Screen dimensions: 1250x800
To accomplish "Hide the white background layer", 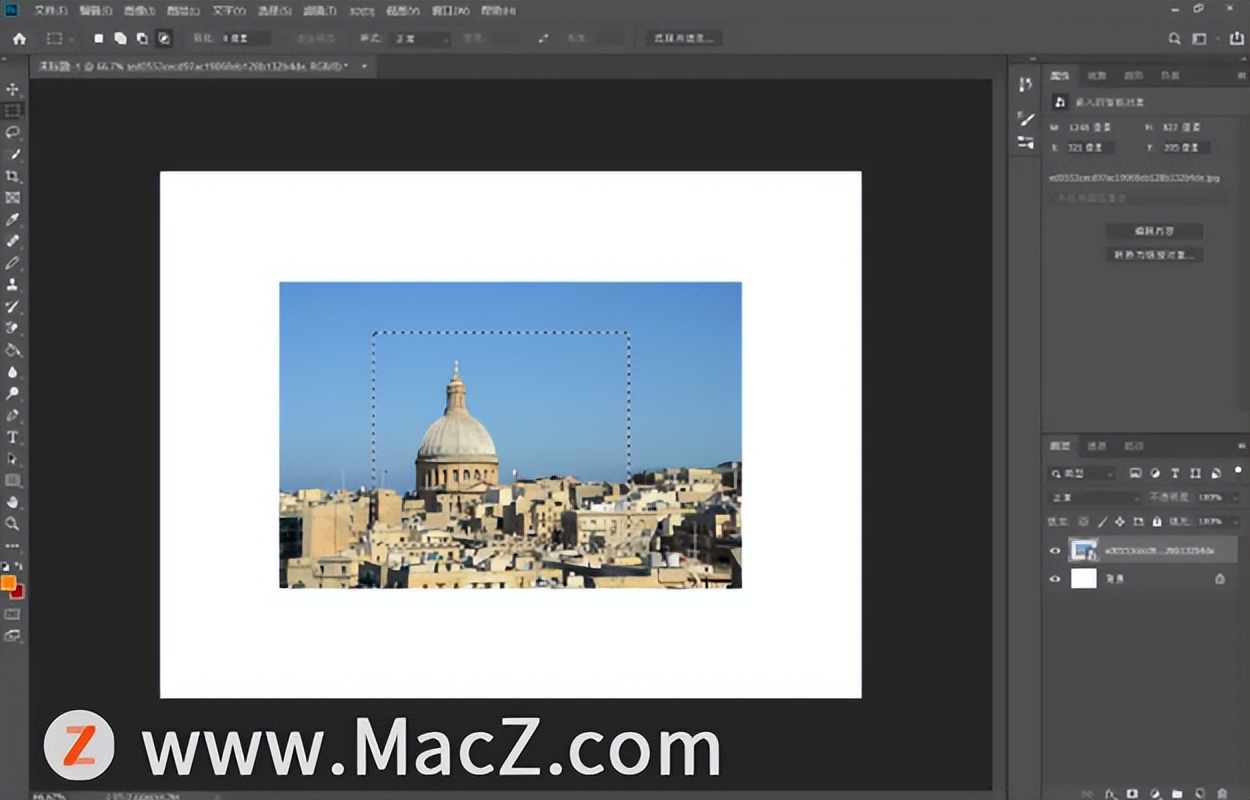I will coord(1054,578).
